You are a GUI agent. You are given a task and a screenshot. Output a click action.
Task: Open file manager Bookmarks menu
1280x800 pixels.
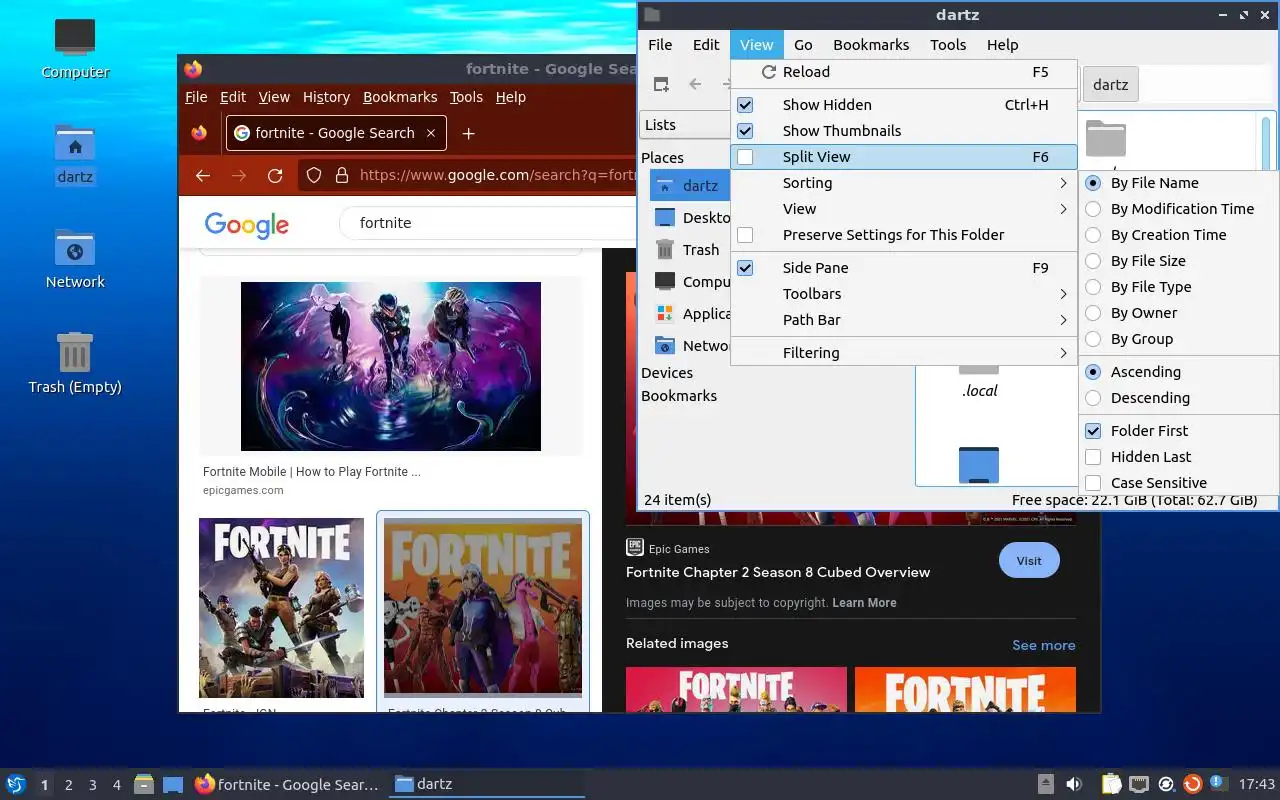[x=871, y=45]
